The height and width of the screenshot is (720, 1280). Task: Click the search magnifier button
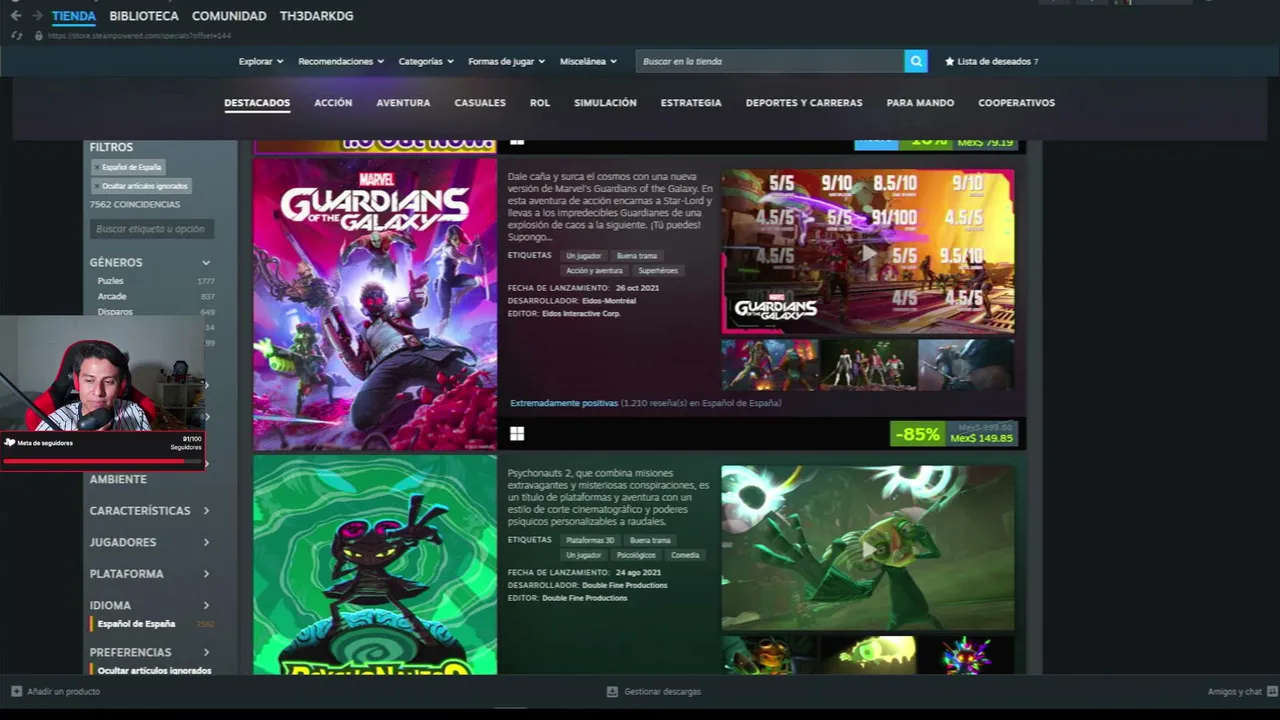click(916, 61)
